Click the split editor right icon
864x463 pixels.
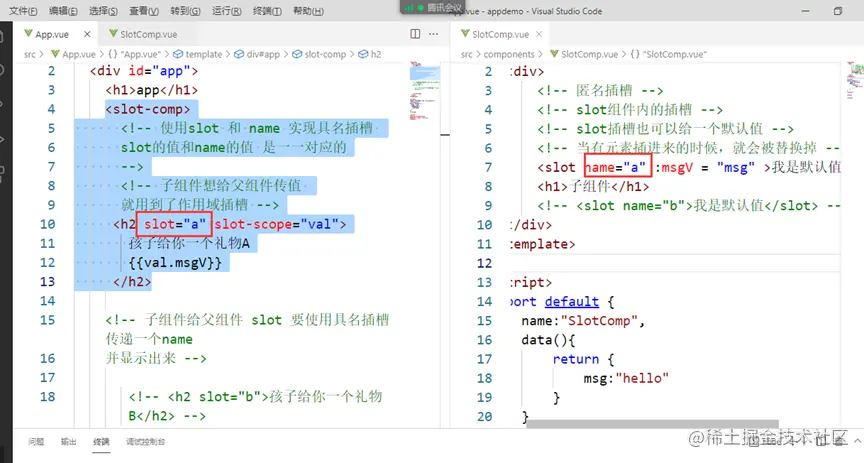coord(415,34)
